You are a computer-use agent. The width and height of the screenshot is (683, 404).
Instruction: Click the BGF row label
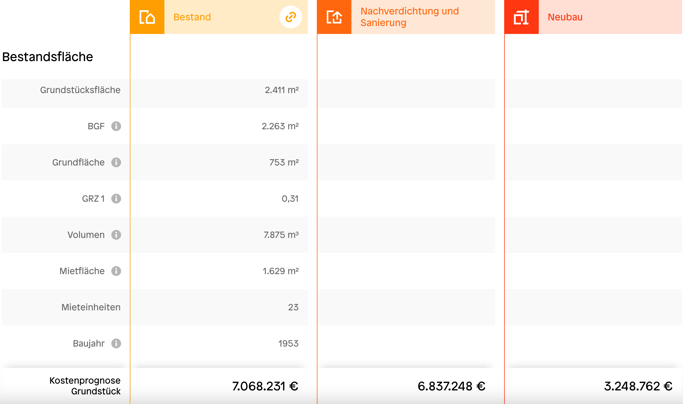pos(96,126)
